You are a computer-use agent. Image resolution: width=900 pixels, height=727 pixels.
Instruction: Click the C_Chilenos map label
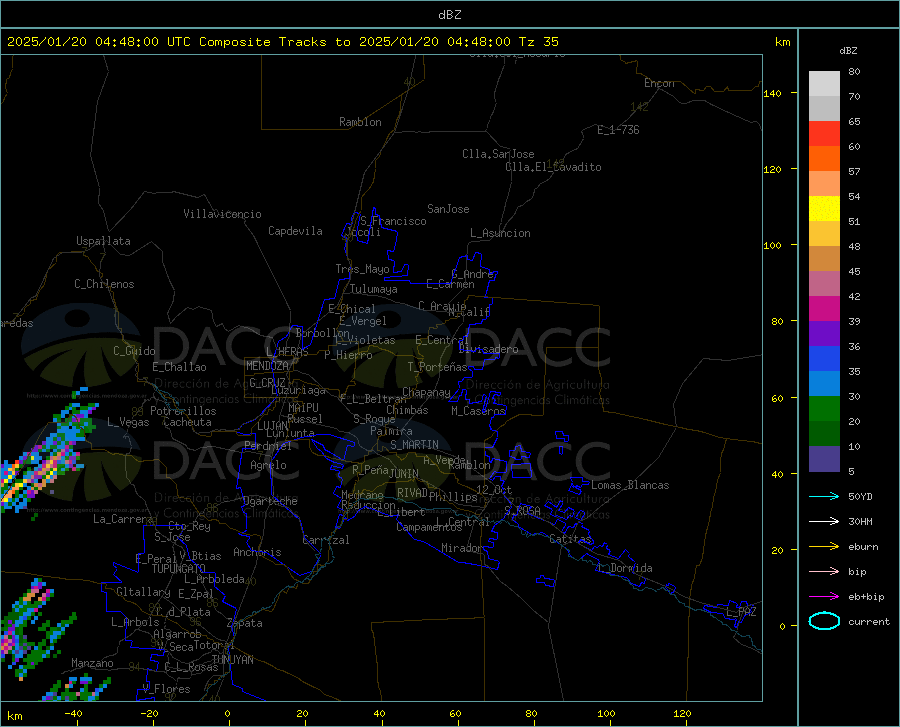click(104, 284)
